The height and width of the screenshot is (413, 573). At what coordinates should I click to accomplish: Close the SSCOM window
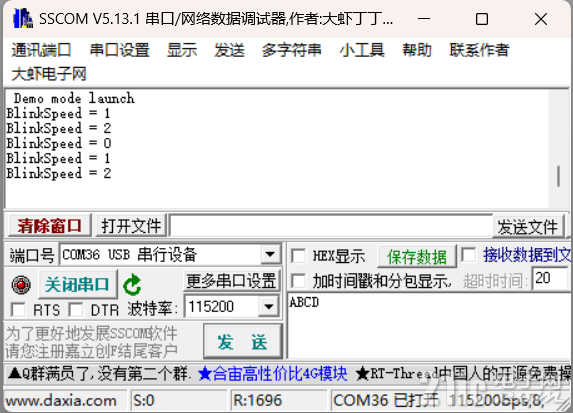click(541, 19)
